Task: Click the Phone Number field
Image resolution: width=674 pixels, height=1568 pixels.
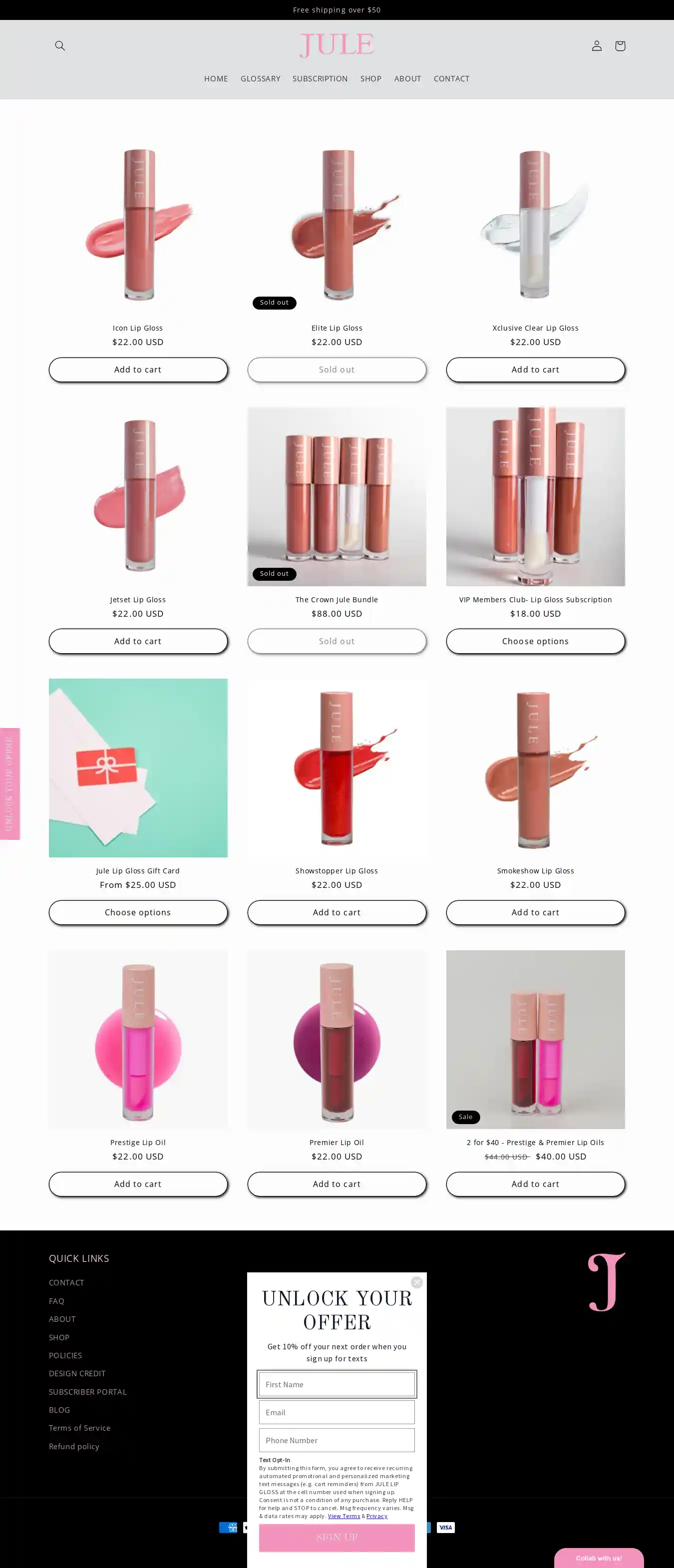Action: tap(337, 1440)
